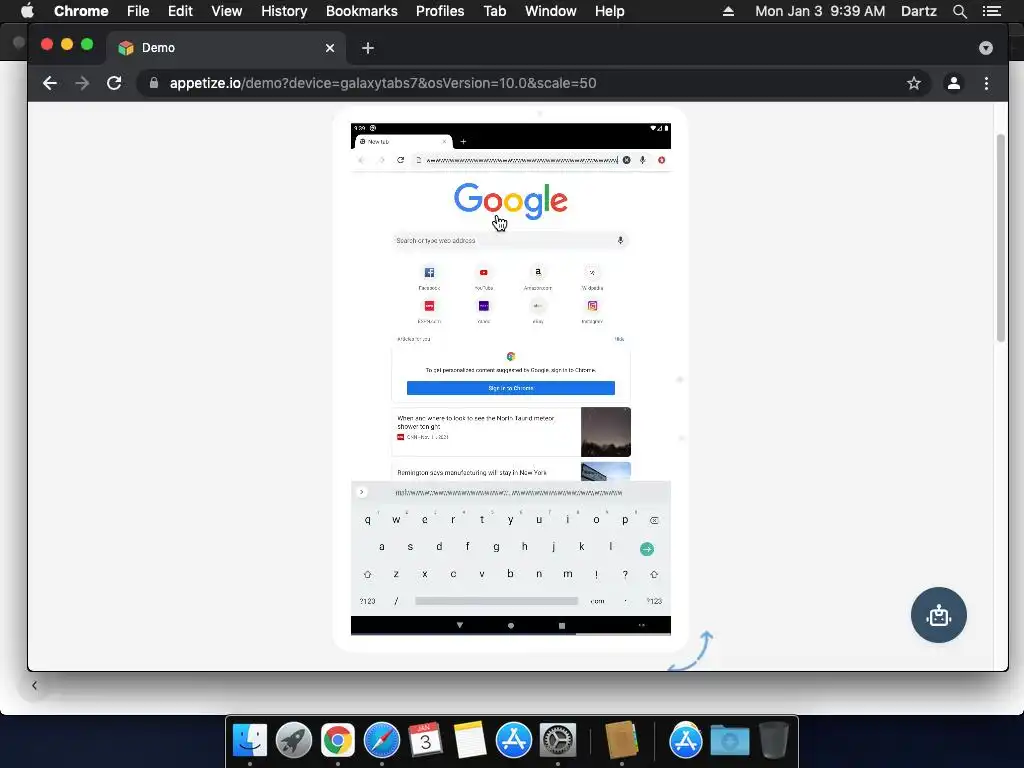
Task: Bookmark this page with the star icon
Action: coord(914,83)
